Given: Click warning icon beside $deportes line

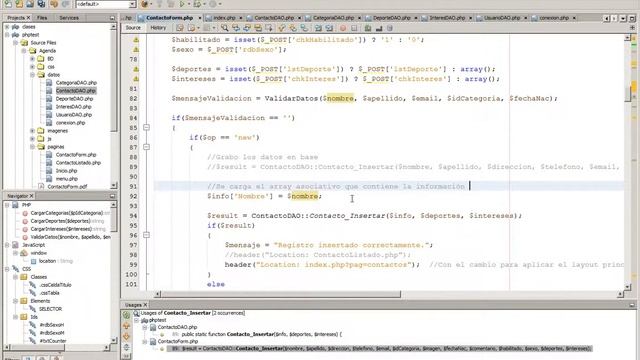Looking at the screenshot, I should click(x=136, y=69).
